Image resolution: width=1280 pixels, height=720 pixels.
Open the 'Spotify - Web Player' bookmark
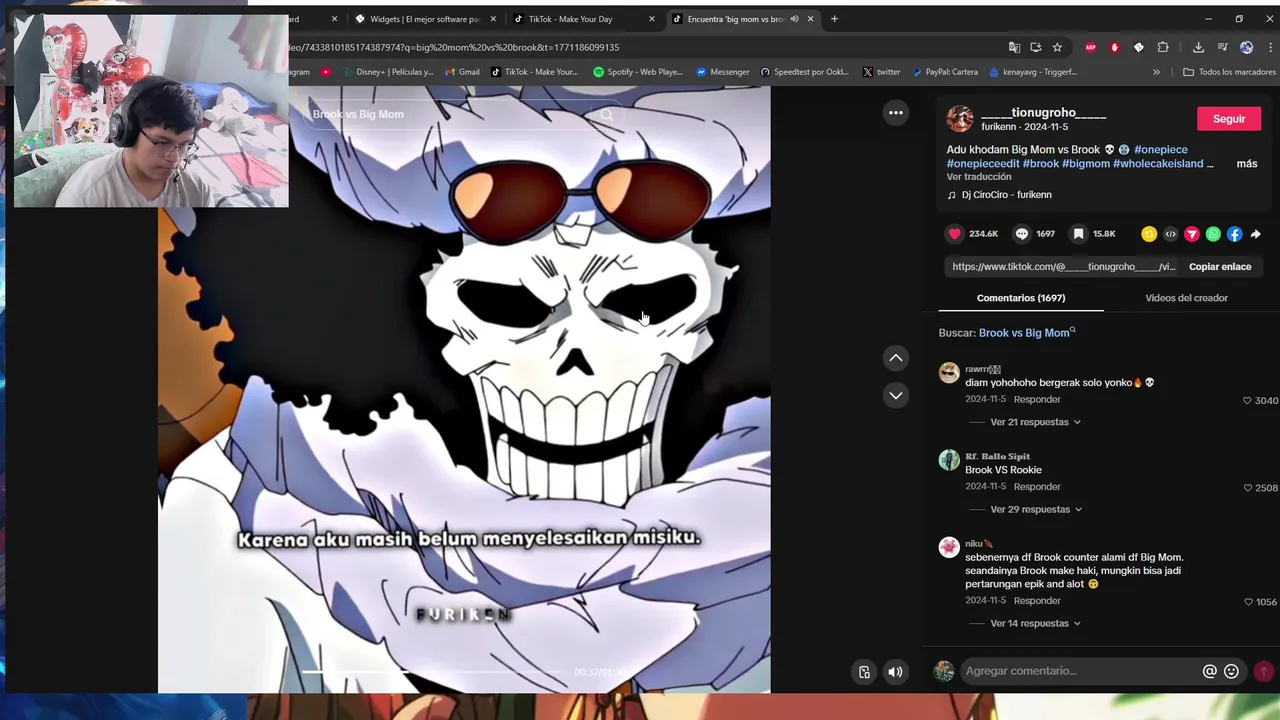tap(638, 72)
